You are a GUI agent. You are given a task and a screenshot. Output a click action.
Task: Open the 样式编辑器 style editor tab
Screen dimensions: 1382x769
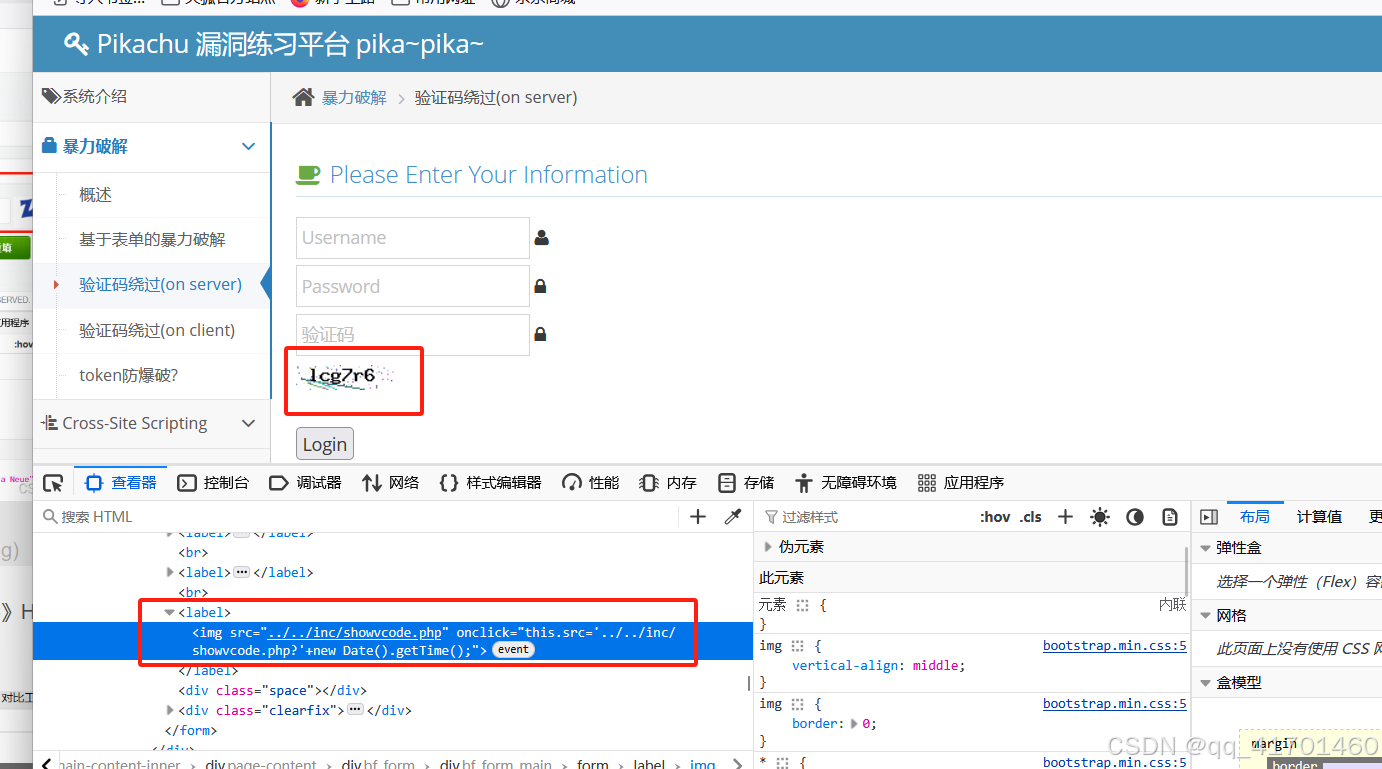(491, 483)
